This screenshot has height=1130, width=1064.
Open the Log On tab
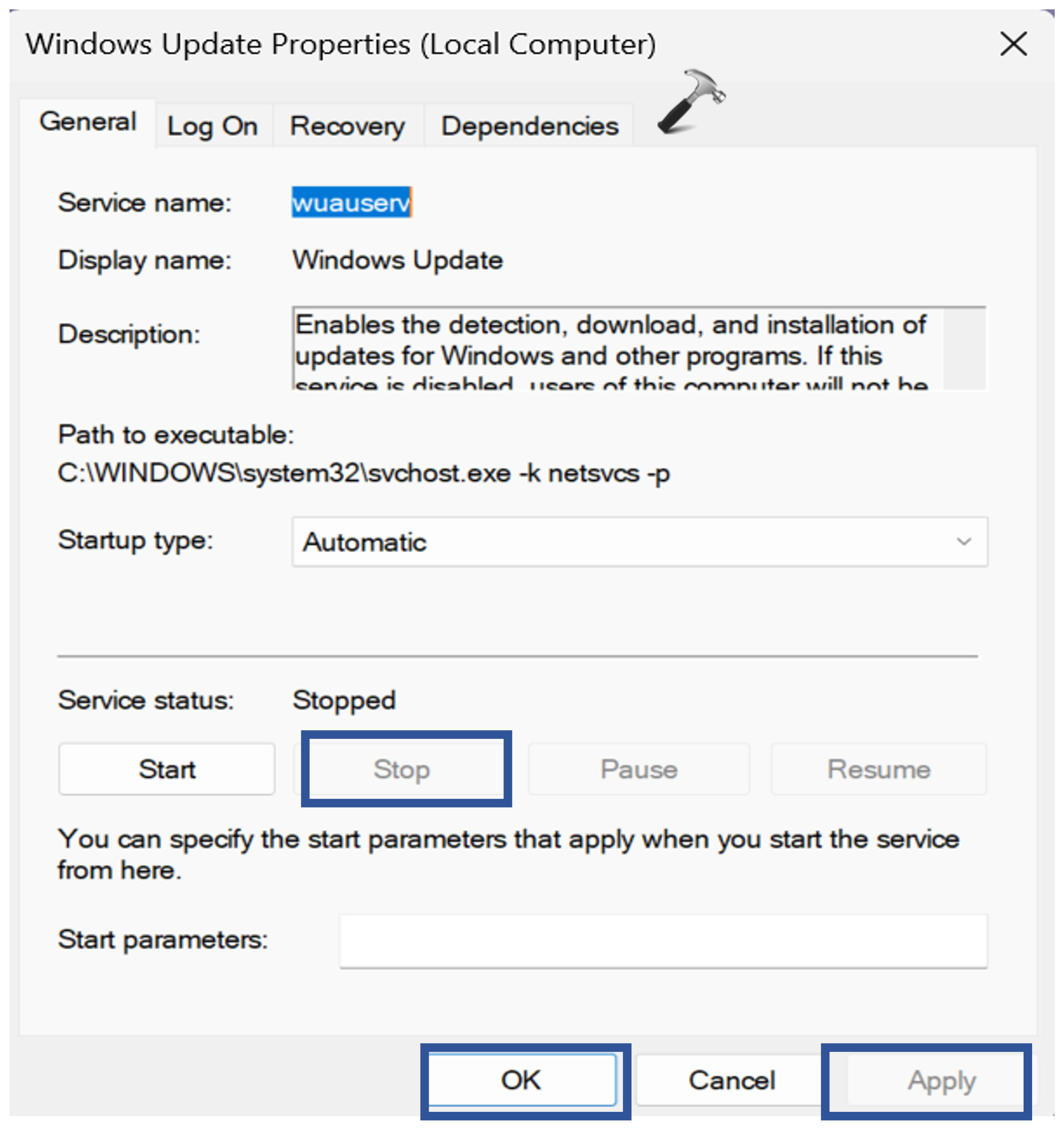point(213,126)
